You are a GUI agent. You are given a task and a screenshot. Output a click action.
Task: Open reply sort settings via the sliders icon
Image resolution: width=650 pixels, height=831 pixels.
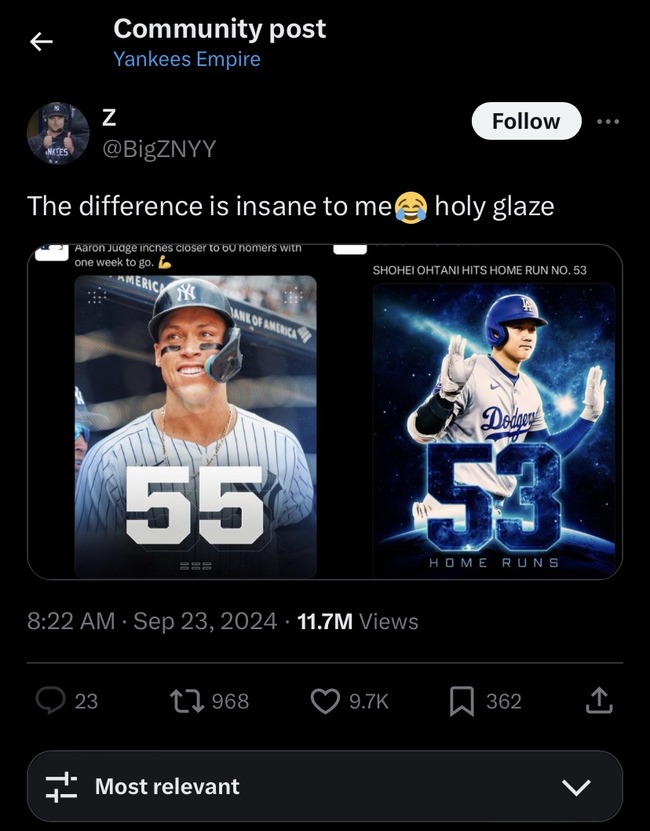(62, 787)
